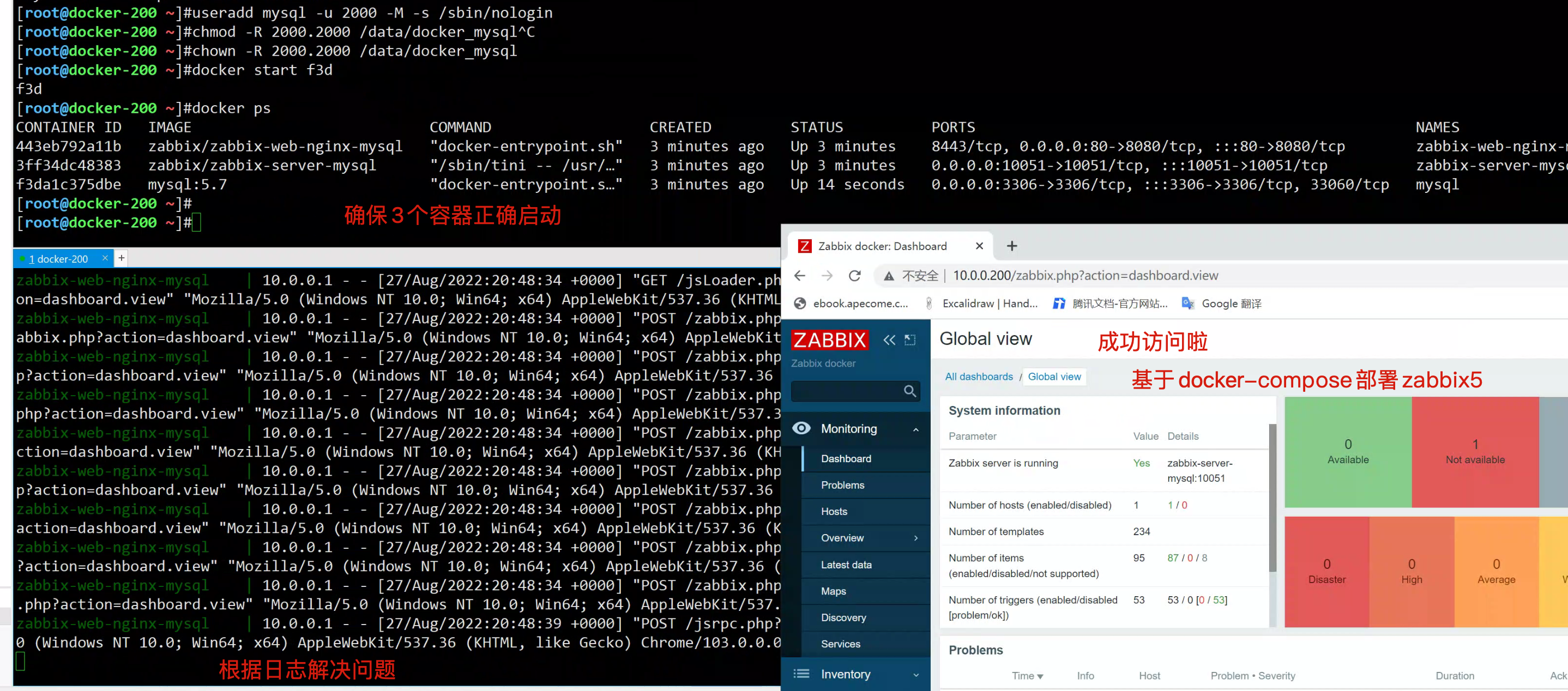Add new terminal session tab
Viewport: 1568px width, 691px height.
(x=122, y=258)
